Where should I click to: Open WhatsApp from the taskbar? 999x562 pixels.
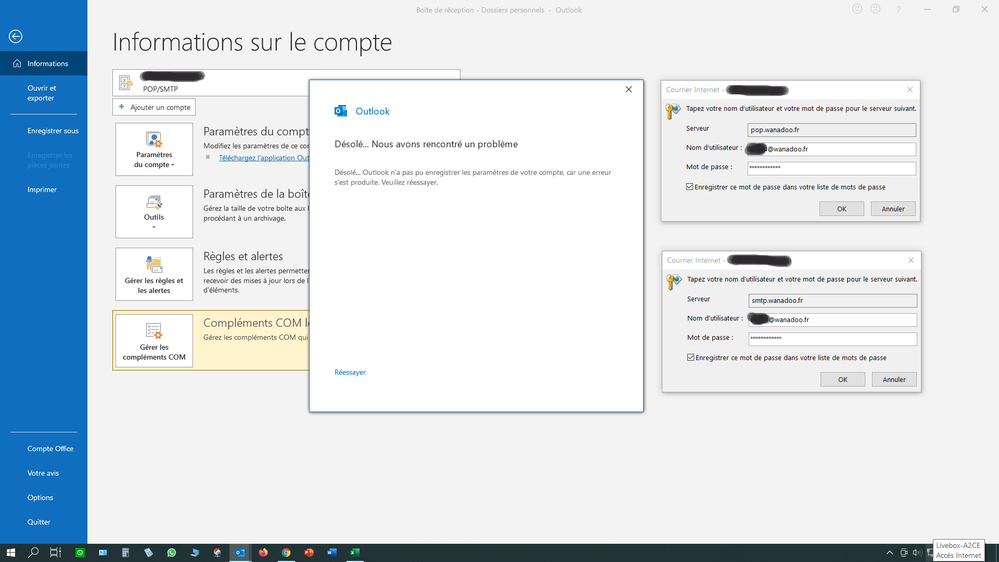point(171,552)
